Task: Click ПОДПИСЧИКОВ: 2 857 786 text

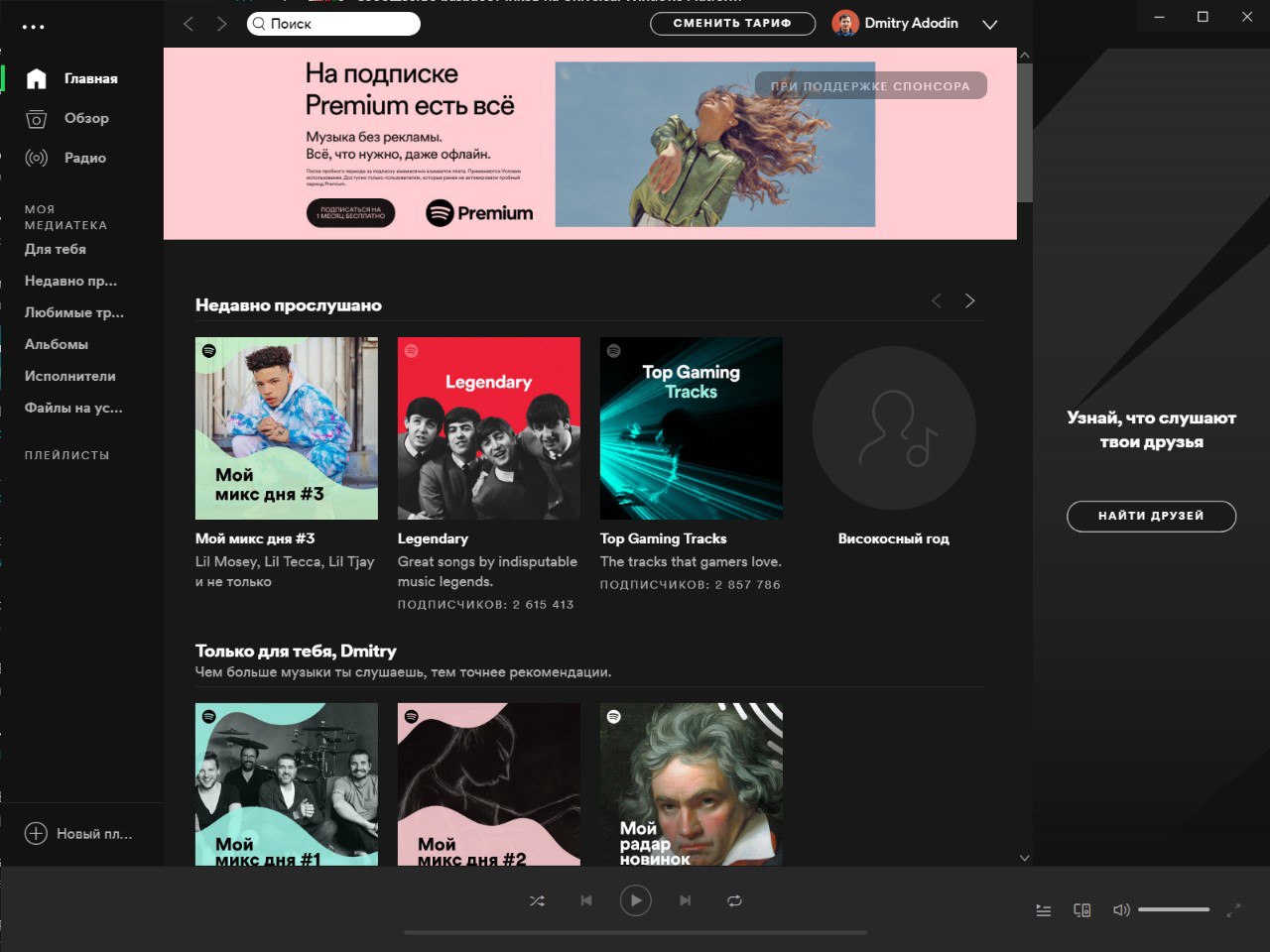Action: tap(691, 584)
